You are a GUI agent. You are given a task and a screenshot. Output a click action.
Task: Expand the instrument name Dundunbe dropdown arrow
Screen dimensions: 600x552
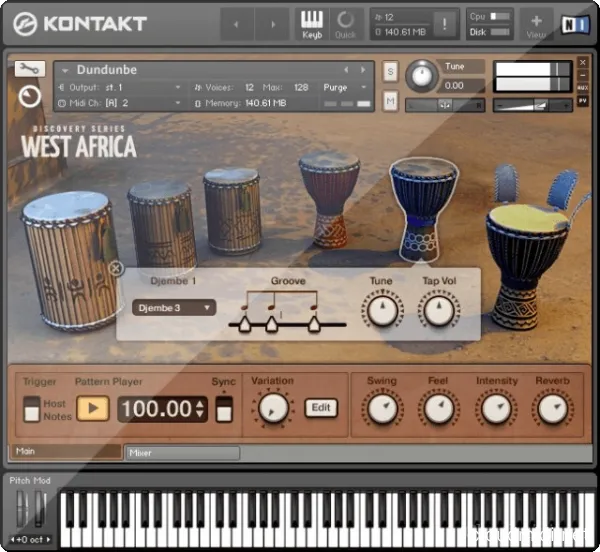coord(65,70)
